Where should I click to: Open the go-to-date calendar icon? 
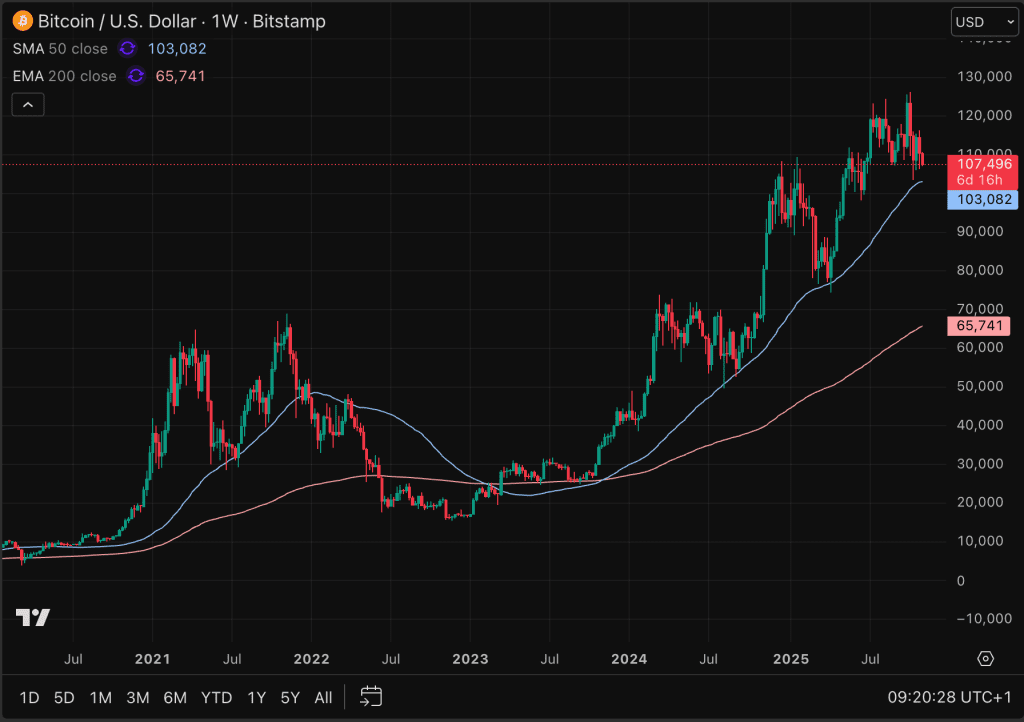[371, 697]
